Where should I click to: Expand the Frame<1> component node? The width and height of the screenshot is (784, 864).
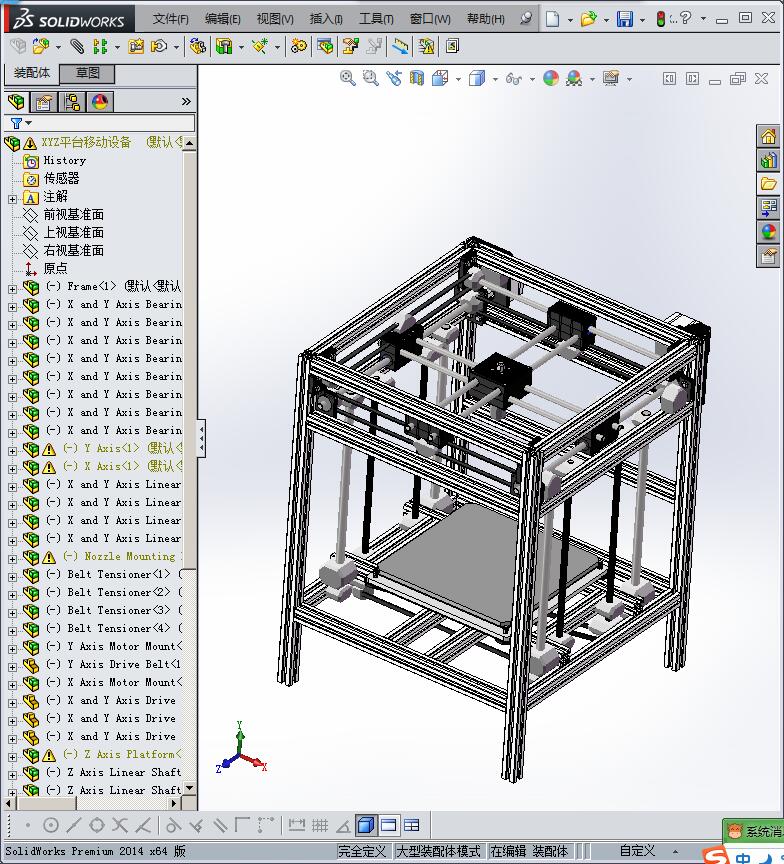pyautogui.click(x=12, y=289)
